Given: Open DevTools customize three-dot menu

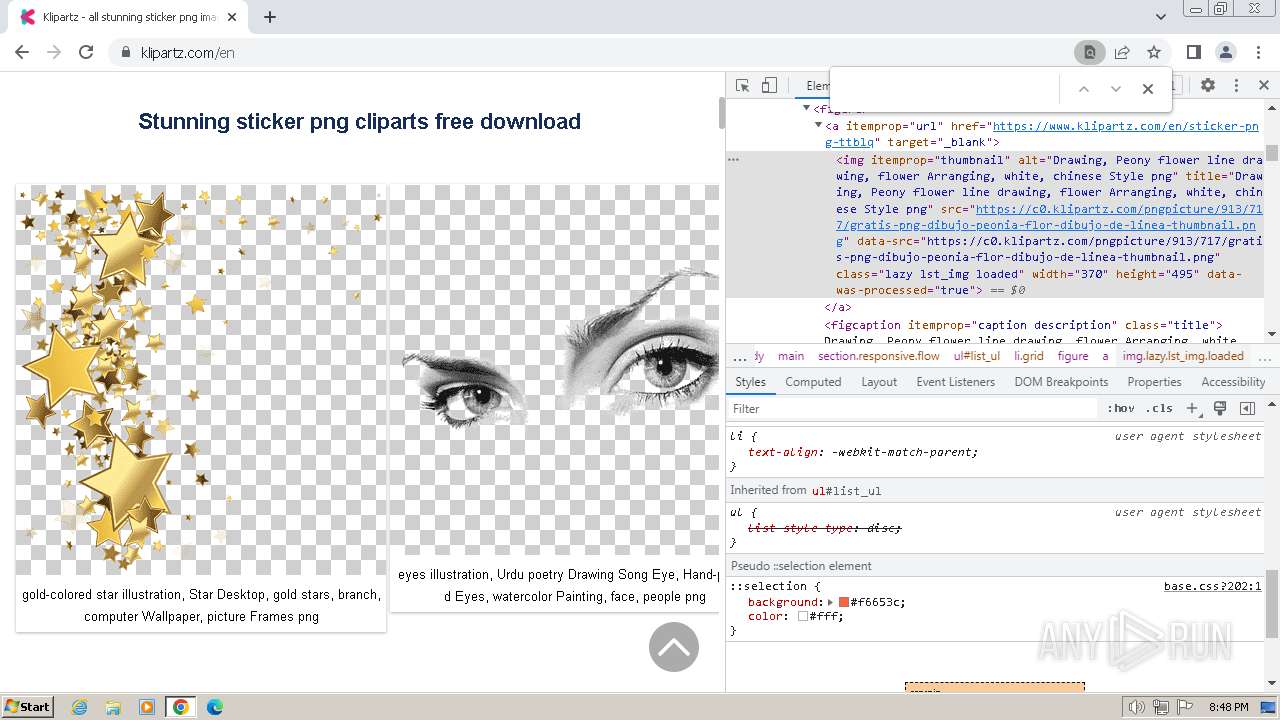Looking at the screenshot, I should pos(1236,86).
